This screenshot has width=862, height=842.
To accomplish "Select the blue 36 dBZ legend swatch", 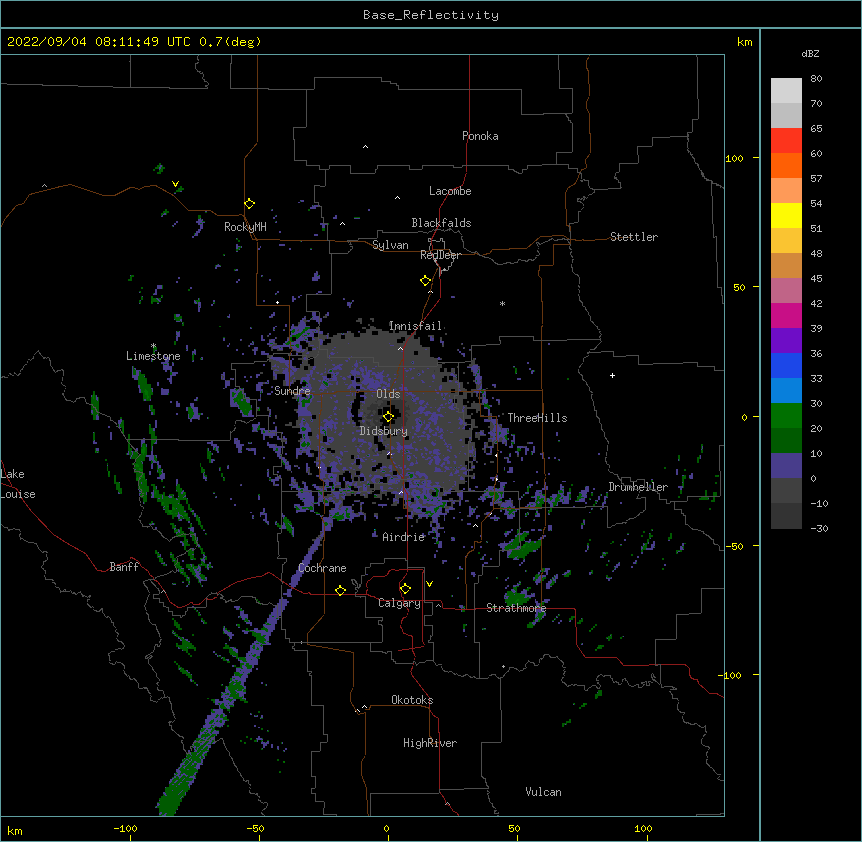I will pyautogui.click(x=786, y=365).
